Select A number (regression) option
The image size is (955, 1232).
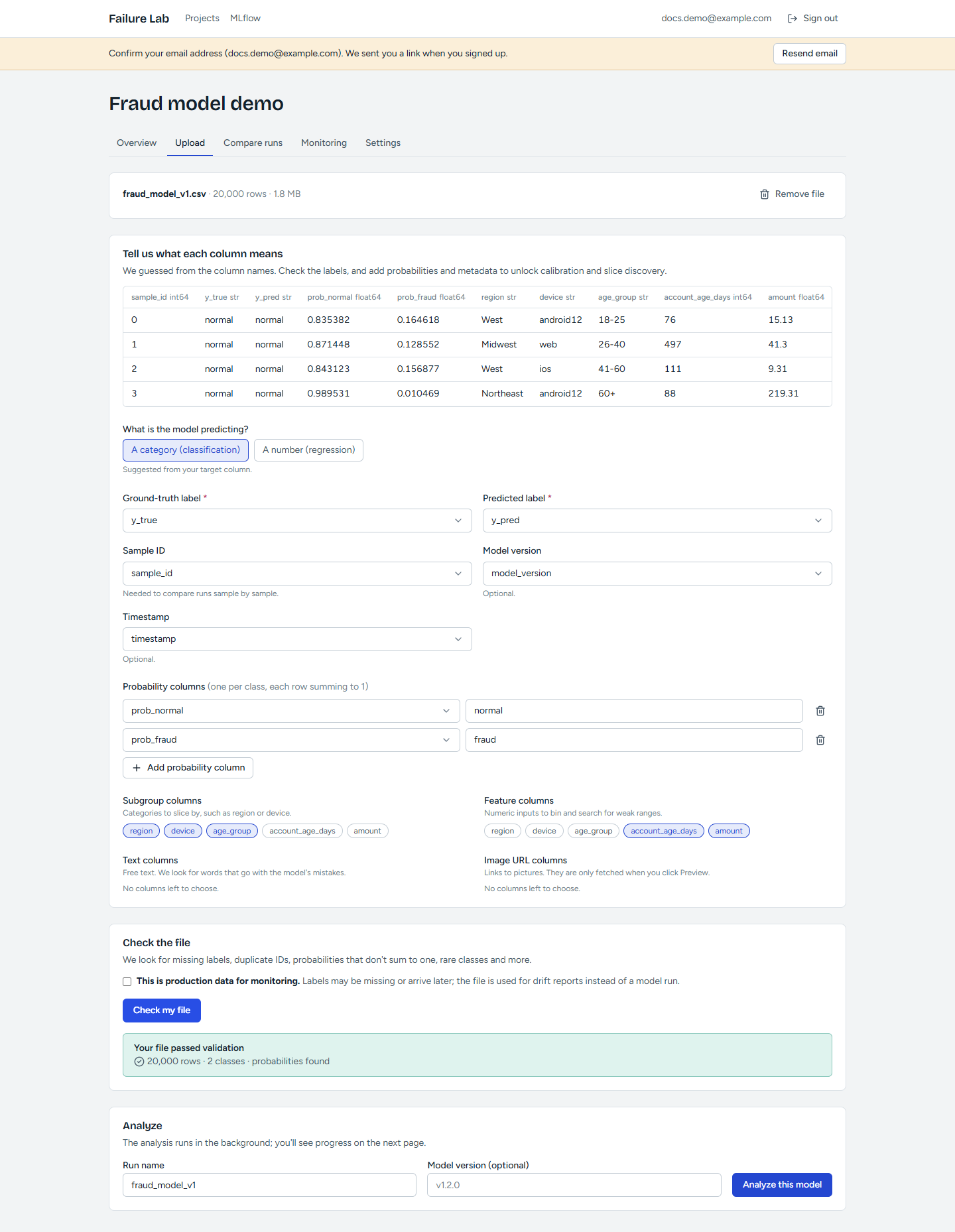pyautogui.click(x=308, y=450)
